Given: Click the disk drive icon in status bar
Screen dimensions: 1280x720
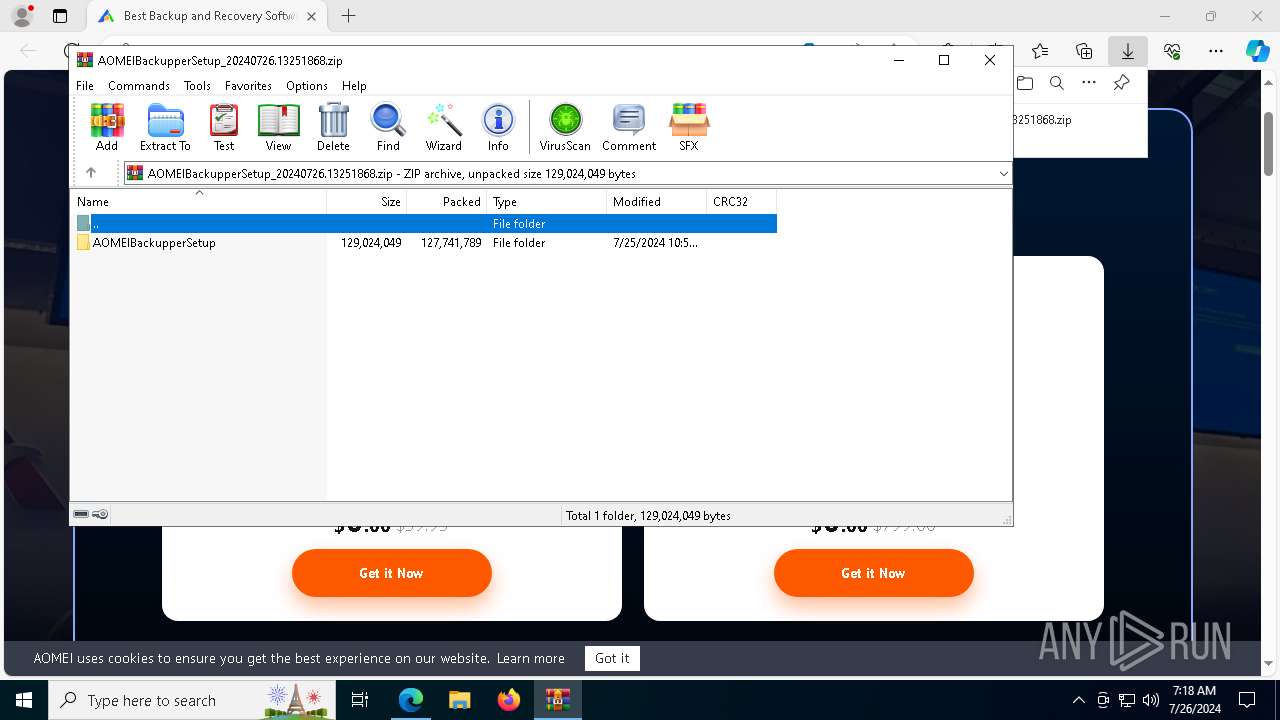Looking at the screenshot, I should pos(81,514).
